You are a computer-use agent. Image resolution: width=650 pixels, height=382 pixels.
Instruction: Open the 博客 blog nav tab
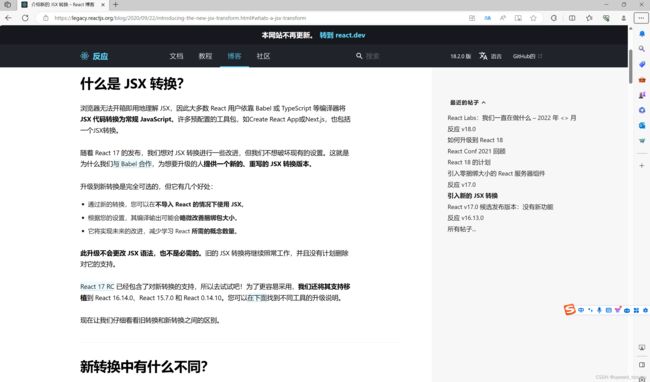[x=234, y=56]
